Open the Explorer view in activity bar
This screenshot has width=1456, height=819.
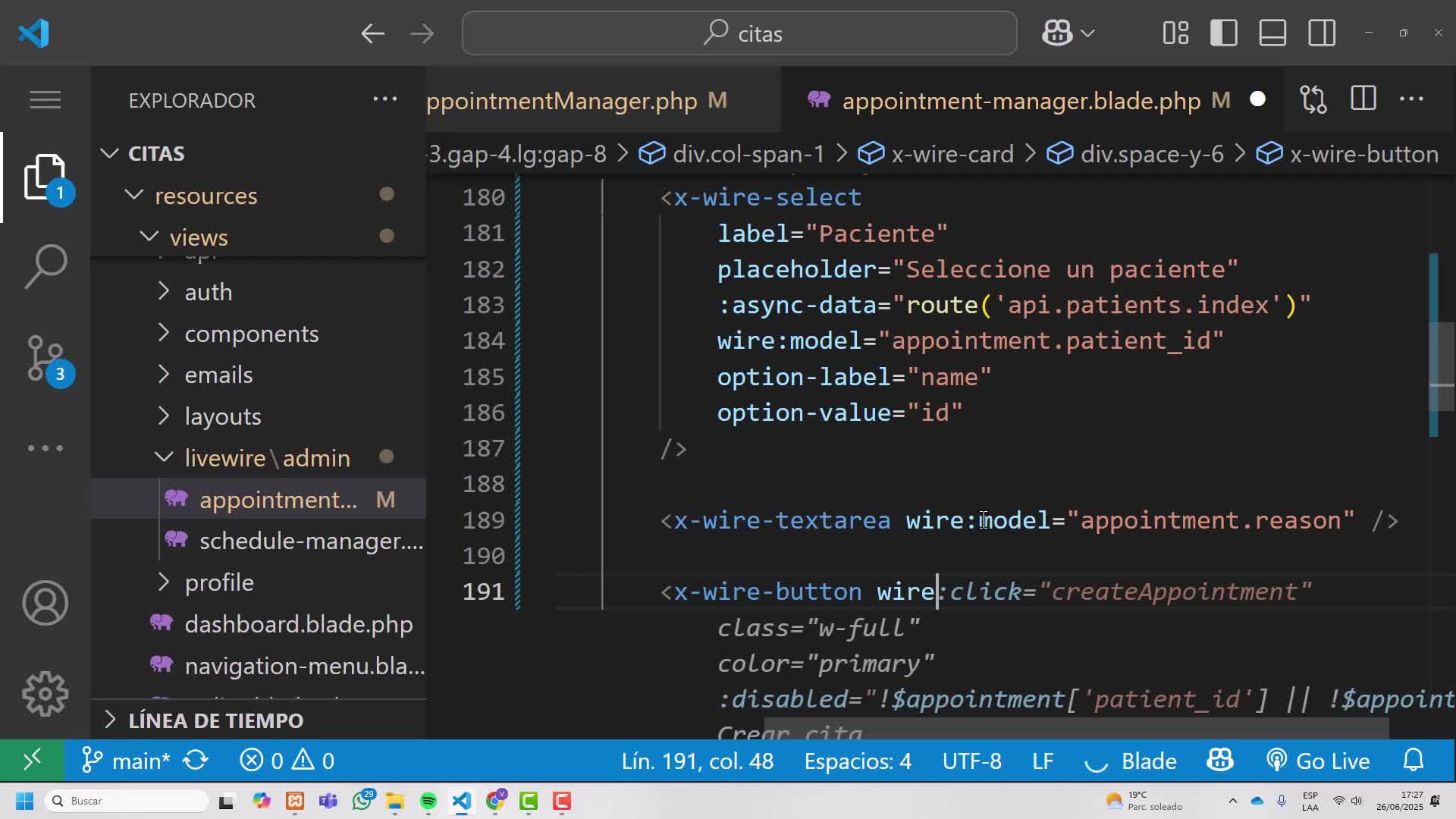45,177
